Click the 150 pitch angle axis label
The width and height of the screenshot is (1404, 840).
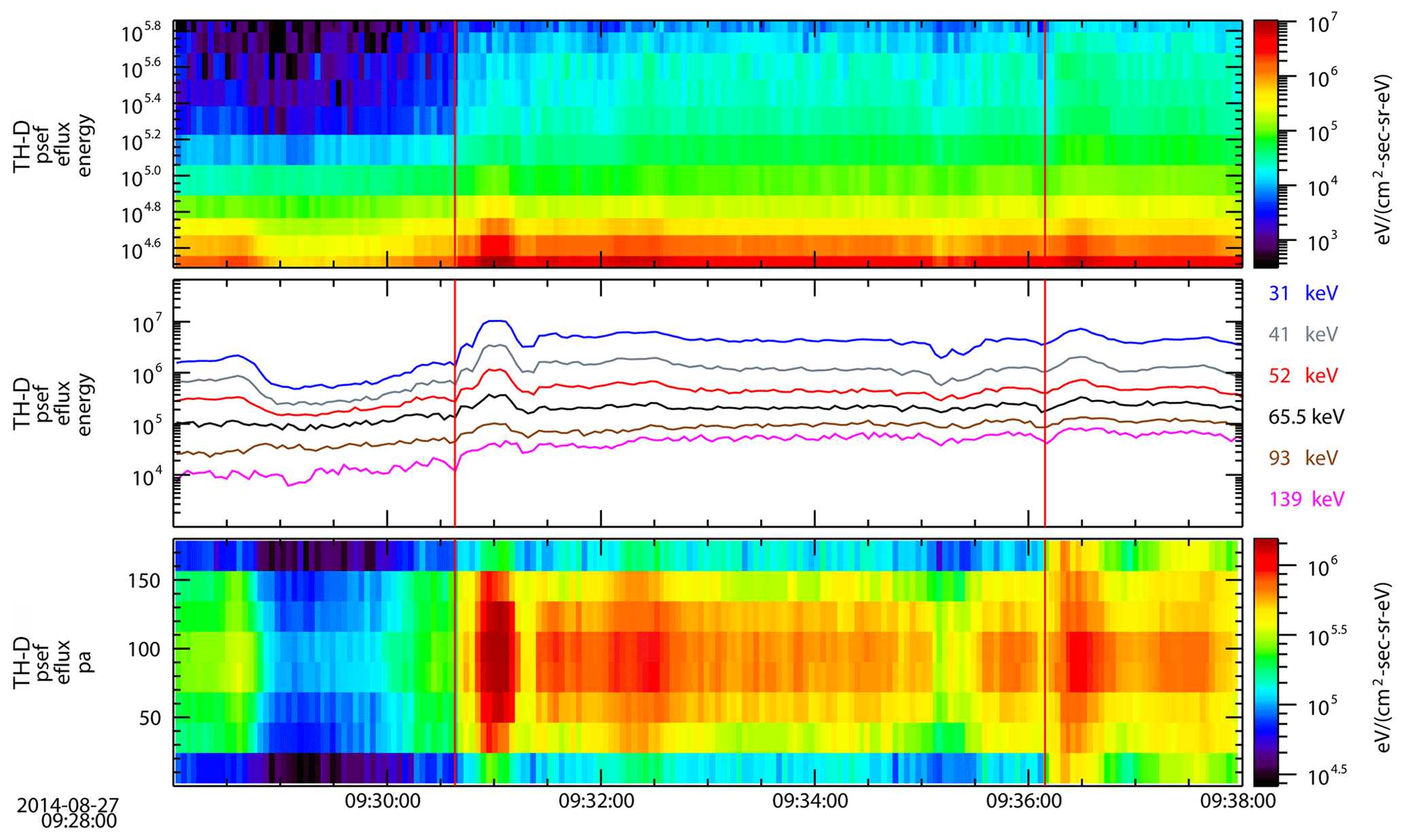(x=145, y=581)
